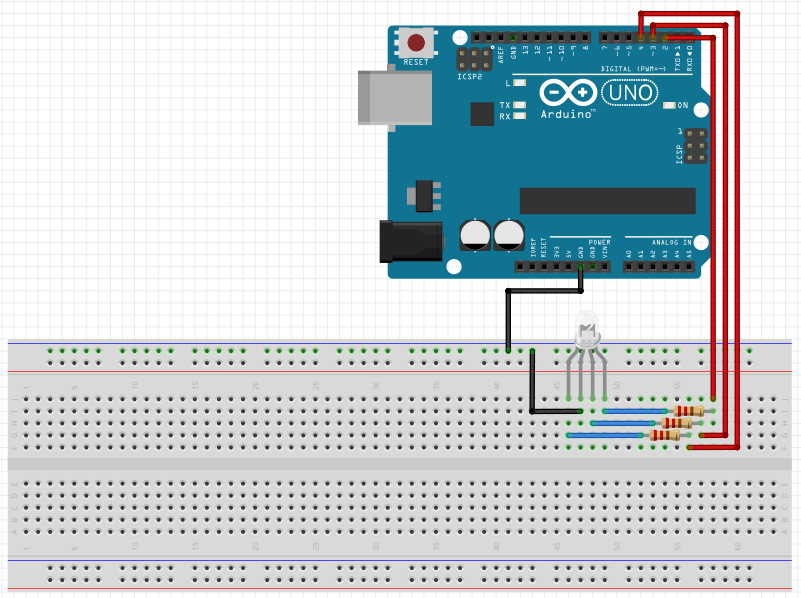Select the long black ATmega chip
Screen dimensions: 801x598
606,200
